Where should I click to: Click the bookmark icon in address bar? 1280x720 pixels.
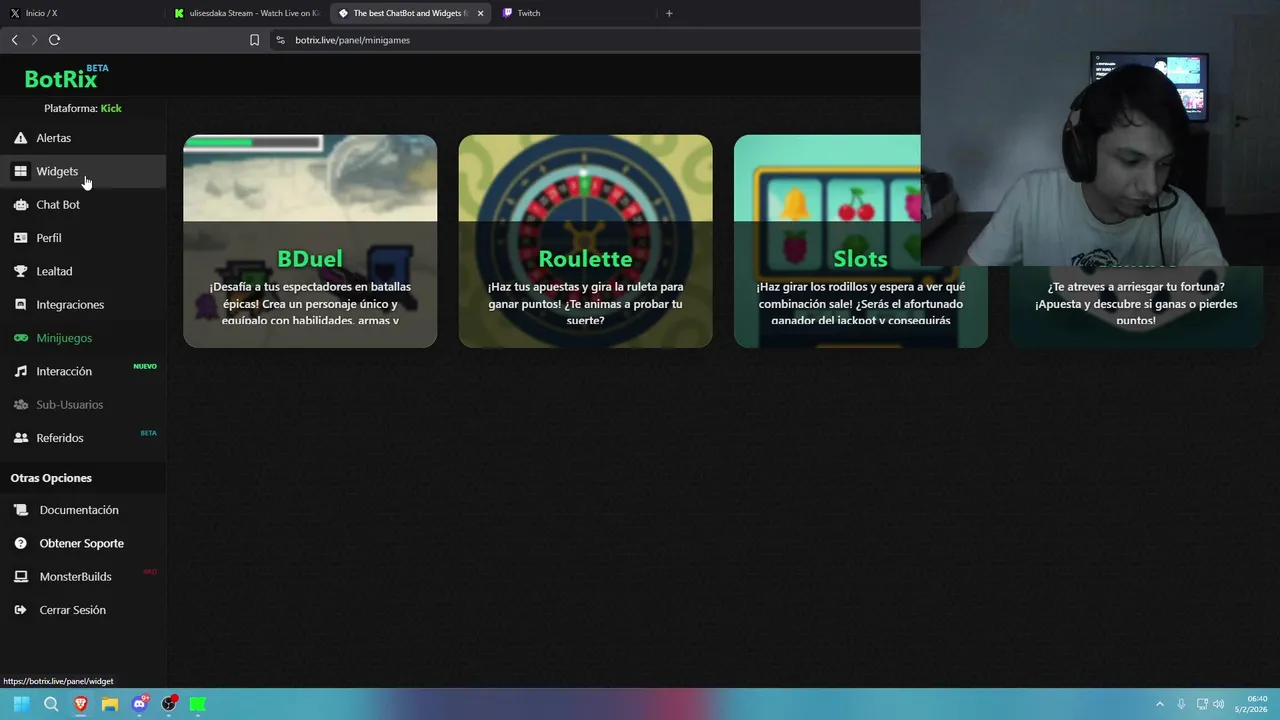pos(254,40)
